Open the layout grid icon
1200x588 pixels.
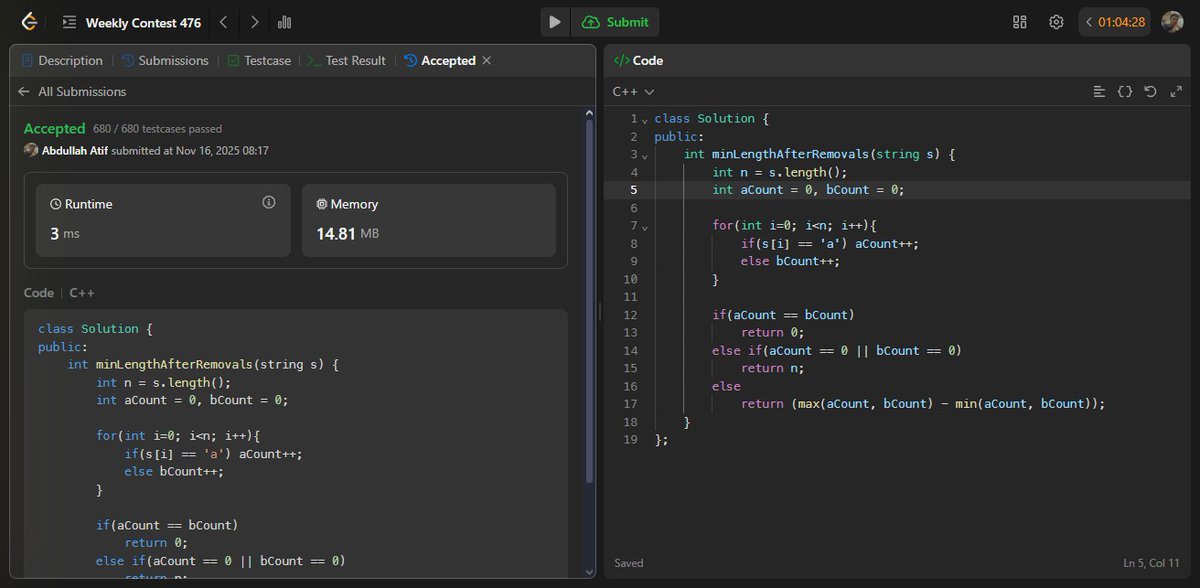[x=1020, y=22]
